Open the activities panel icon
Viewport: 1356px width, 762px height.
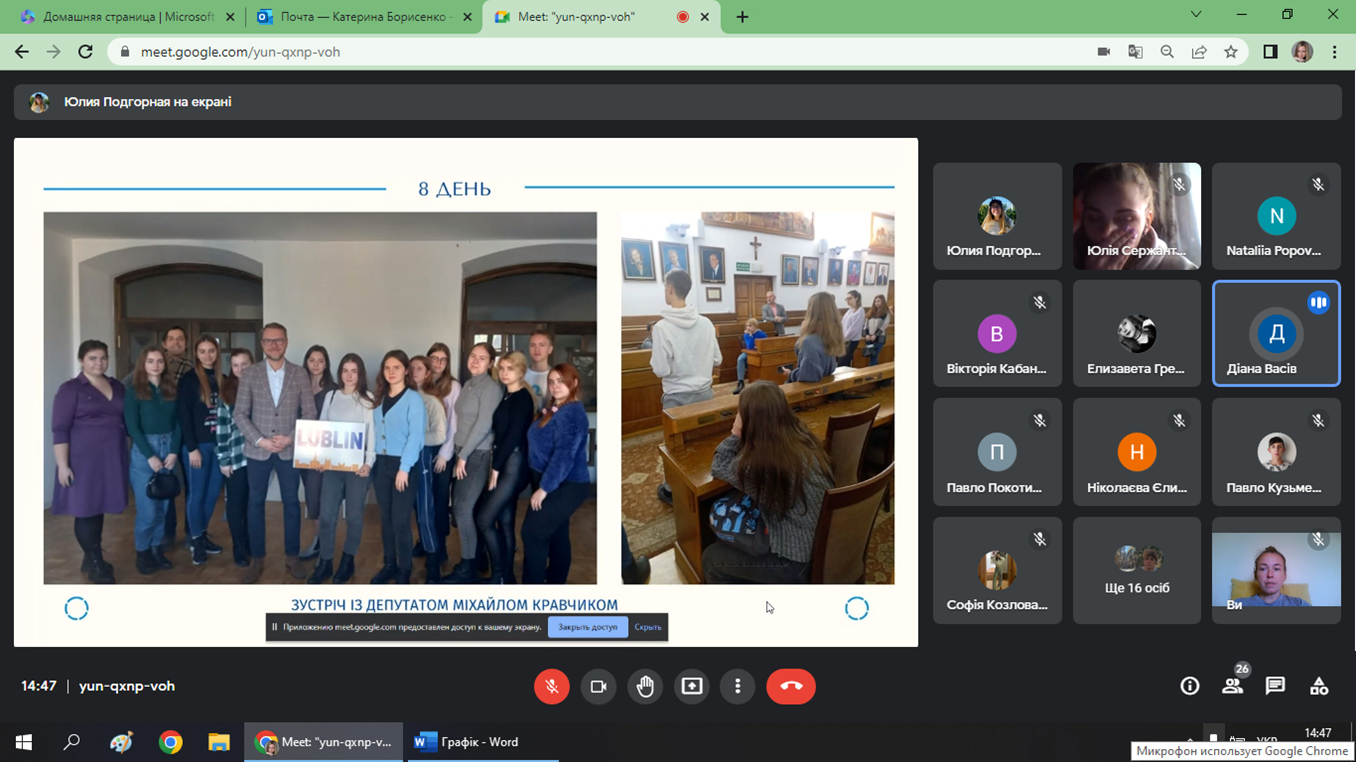[x=1319, y=686]
